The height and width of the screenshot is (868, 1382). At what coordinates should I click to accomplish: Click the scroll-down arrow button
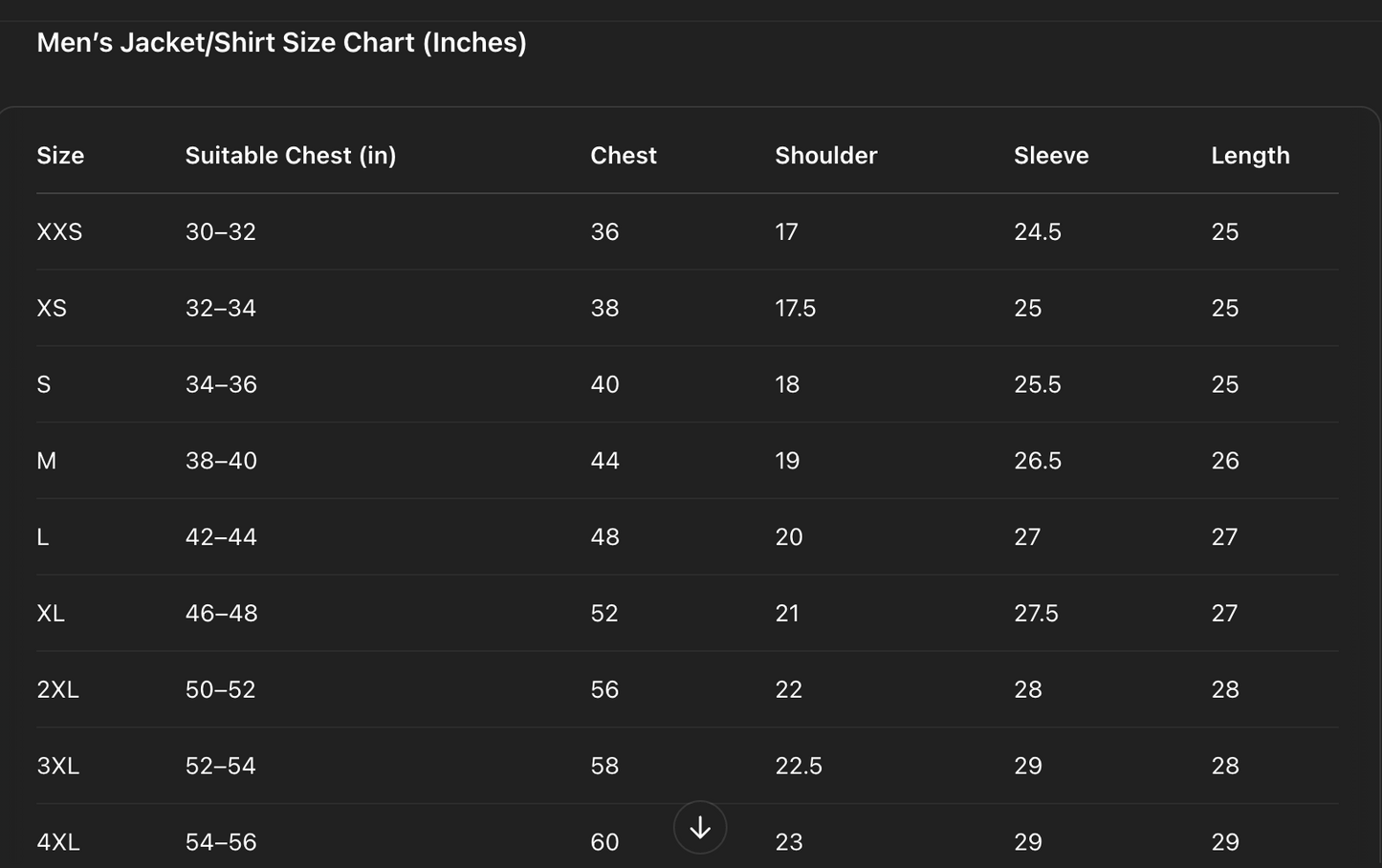(x=700, y=827)
